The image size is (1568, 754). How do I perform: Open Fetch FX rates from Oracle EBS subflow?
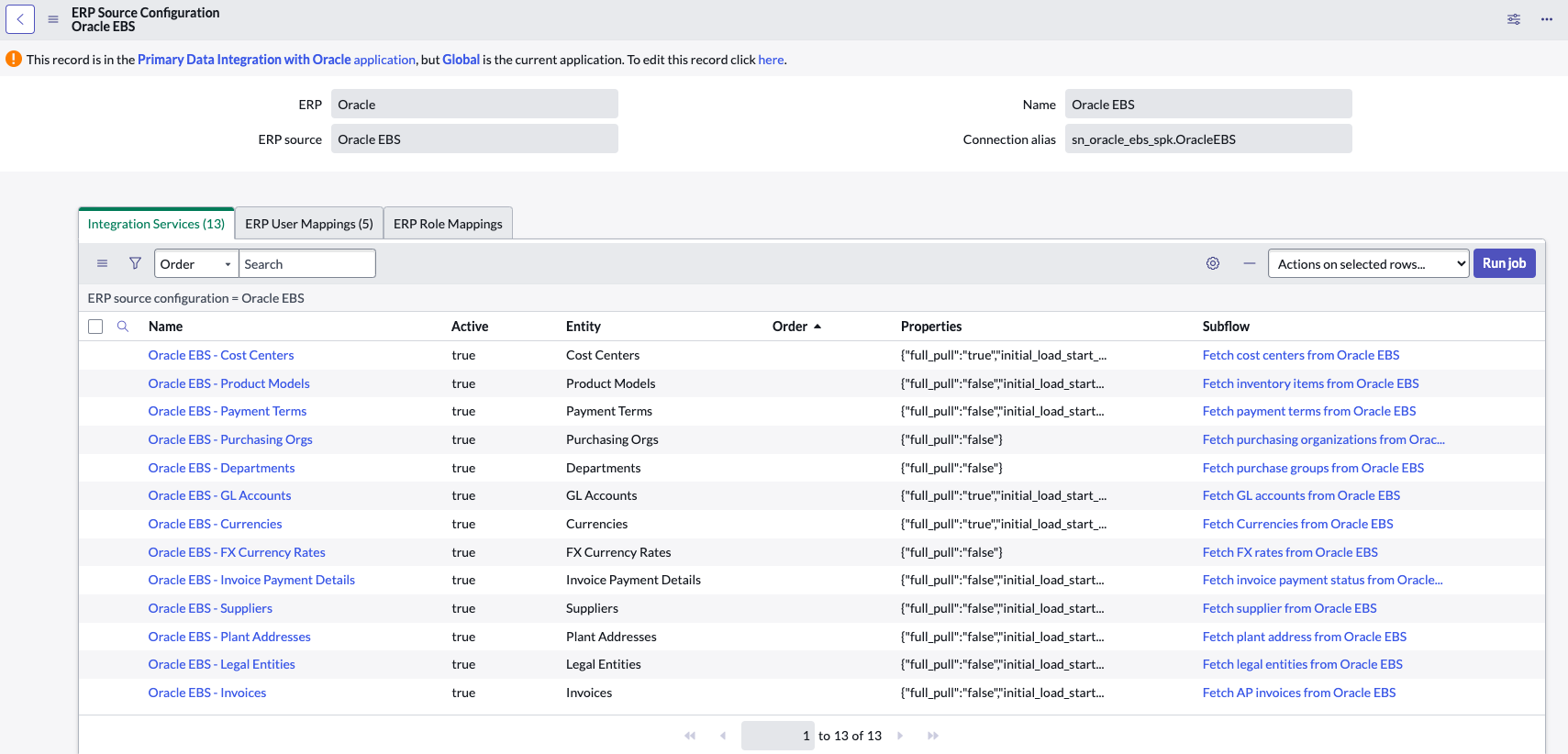(x=1290, y=552)
